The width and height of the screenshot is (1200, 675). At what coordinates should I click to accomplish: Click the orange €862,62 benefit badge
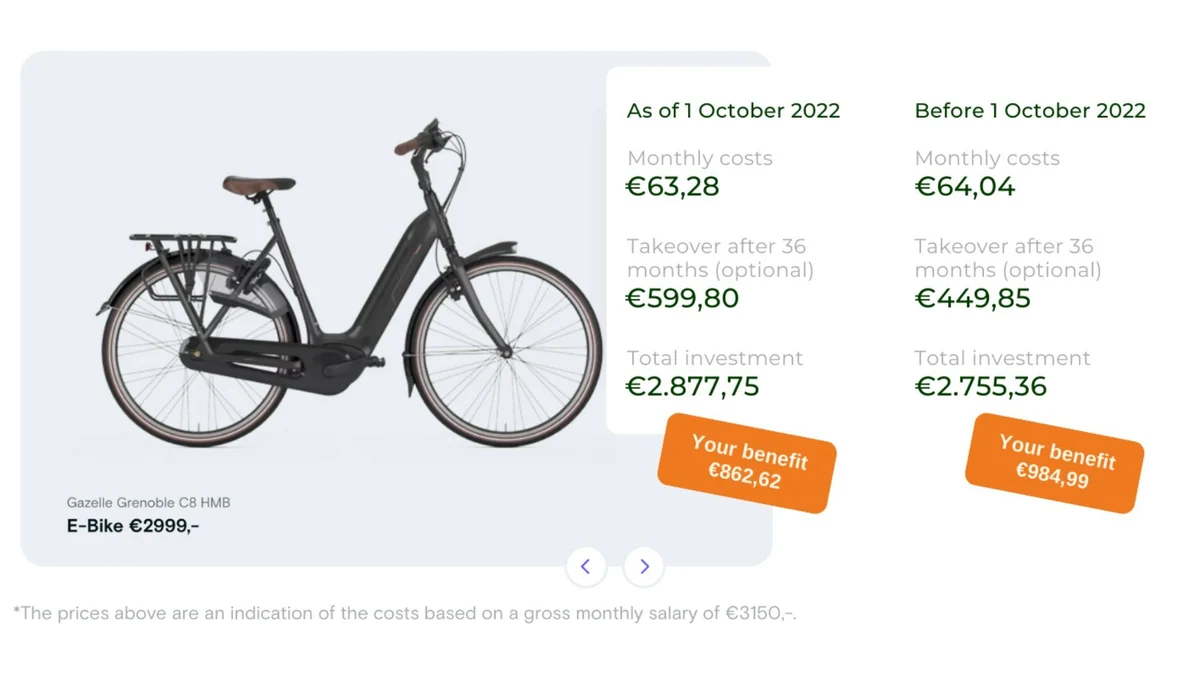click(747, 462)
